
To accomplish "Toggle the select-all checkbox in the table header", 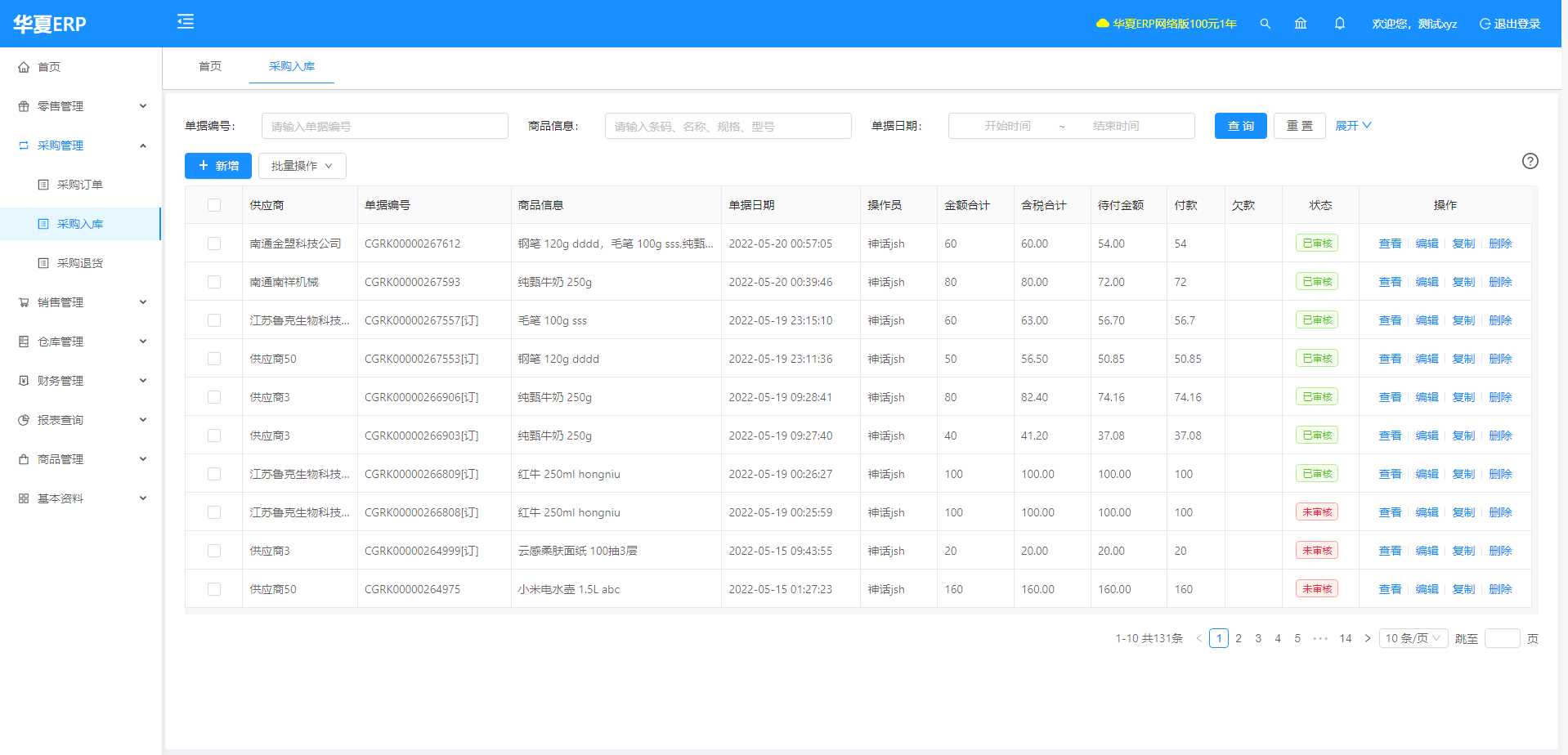I will point(214,205).
